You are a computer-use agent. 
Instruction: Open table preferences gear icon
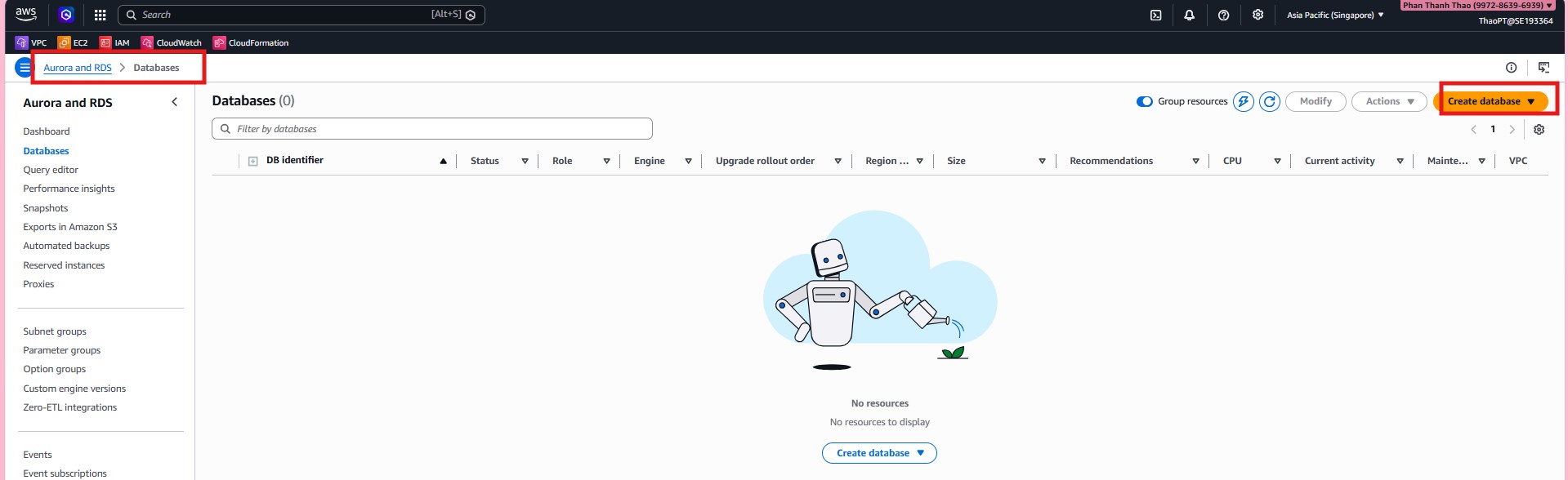[x=1539, y=129]
